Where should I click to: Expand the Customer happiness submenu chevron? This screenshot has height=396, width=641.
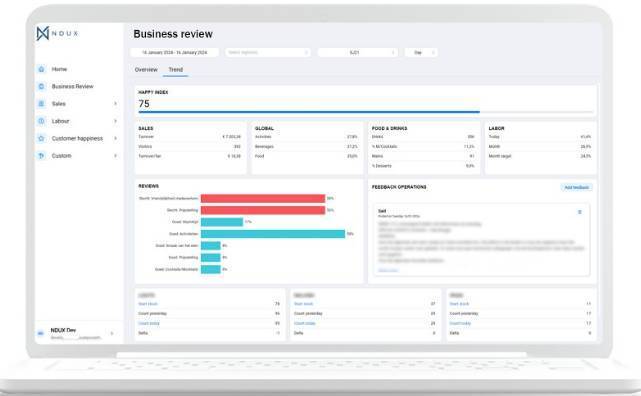coord(115,138)
